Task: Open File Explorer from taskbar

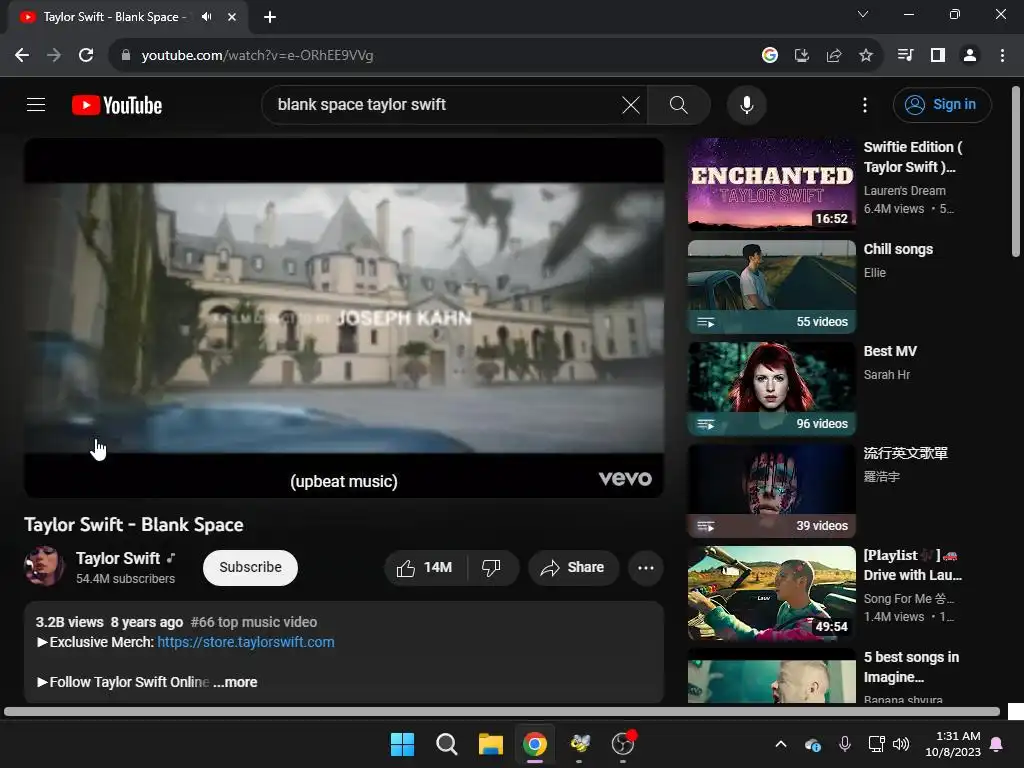Action: (490, 744)
